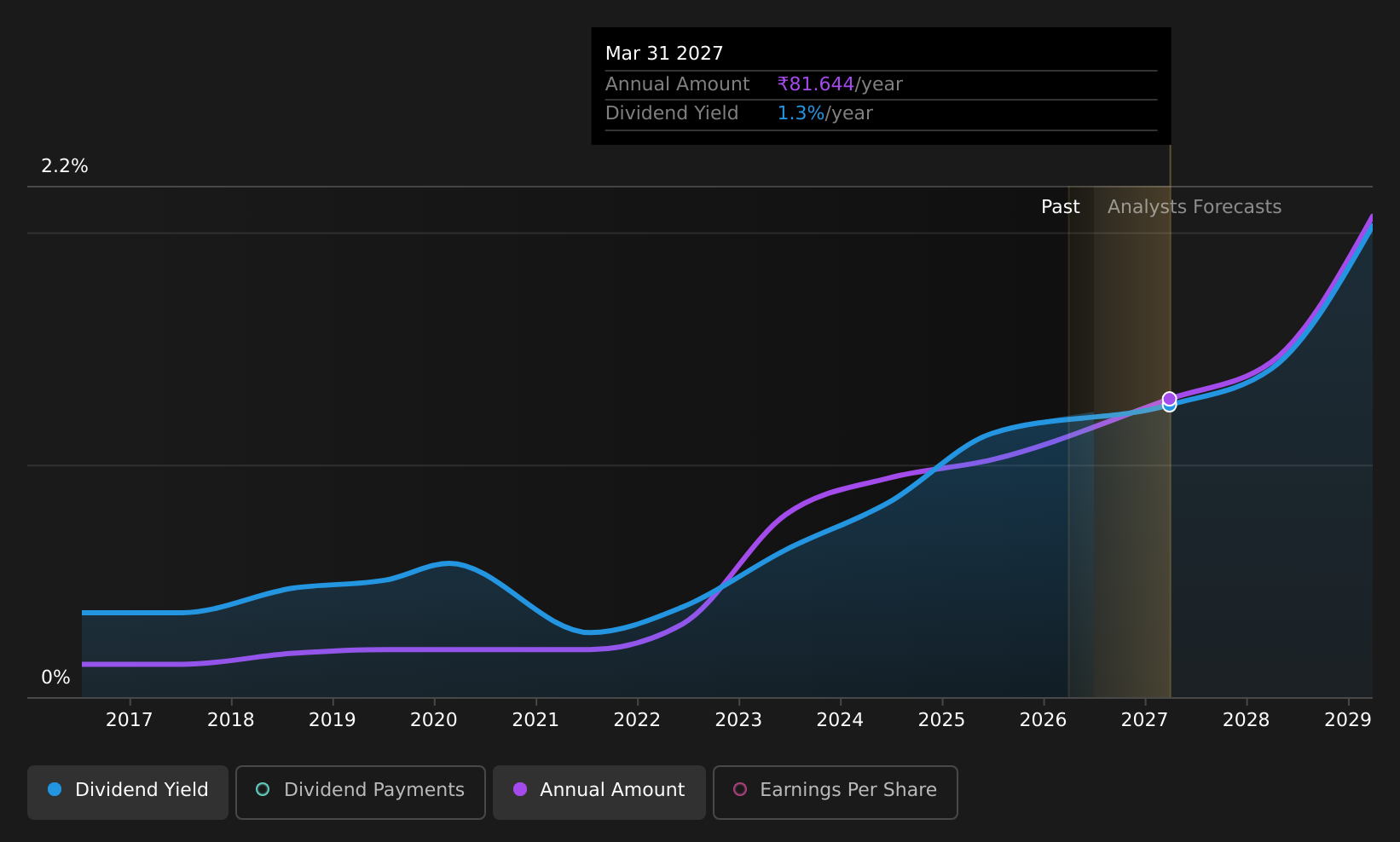Select the 2021 x-axis label
Viewport: 1400px width, 842px height.
[x=535, y=720]
